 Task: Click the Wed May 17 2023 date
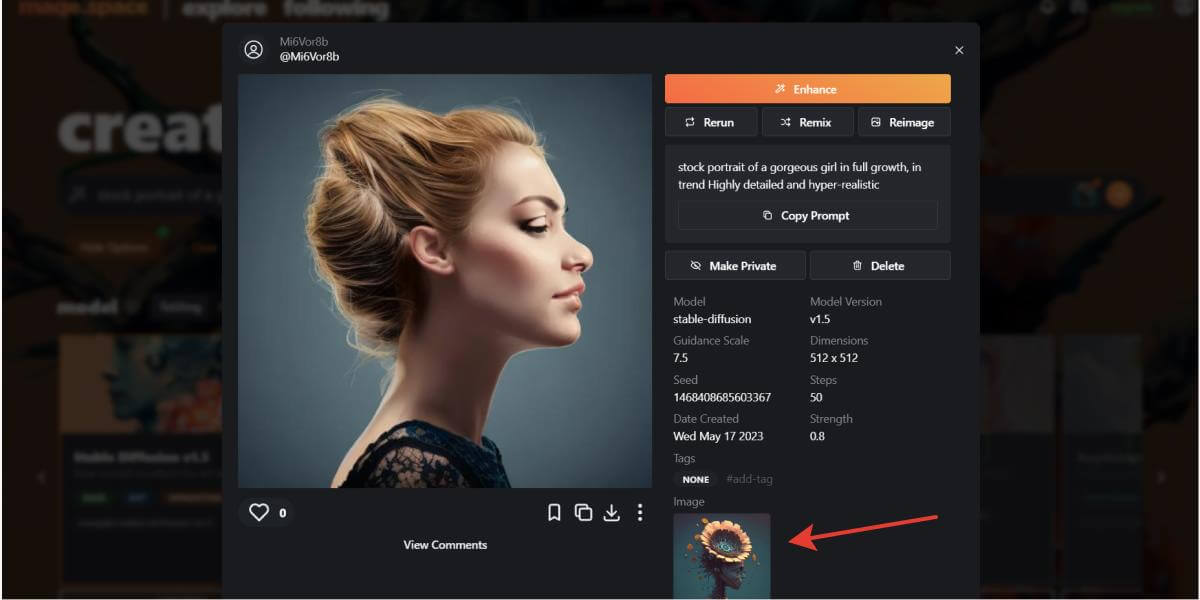point(720,436)
